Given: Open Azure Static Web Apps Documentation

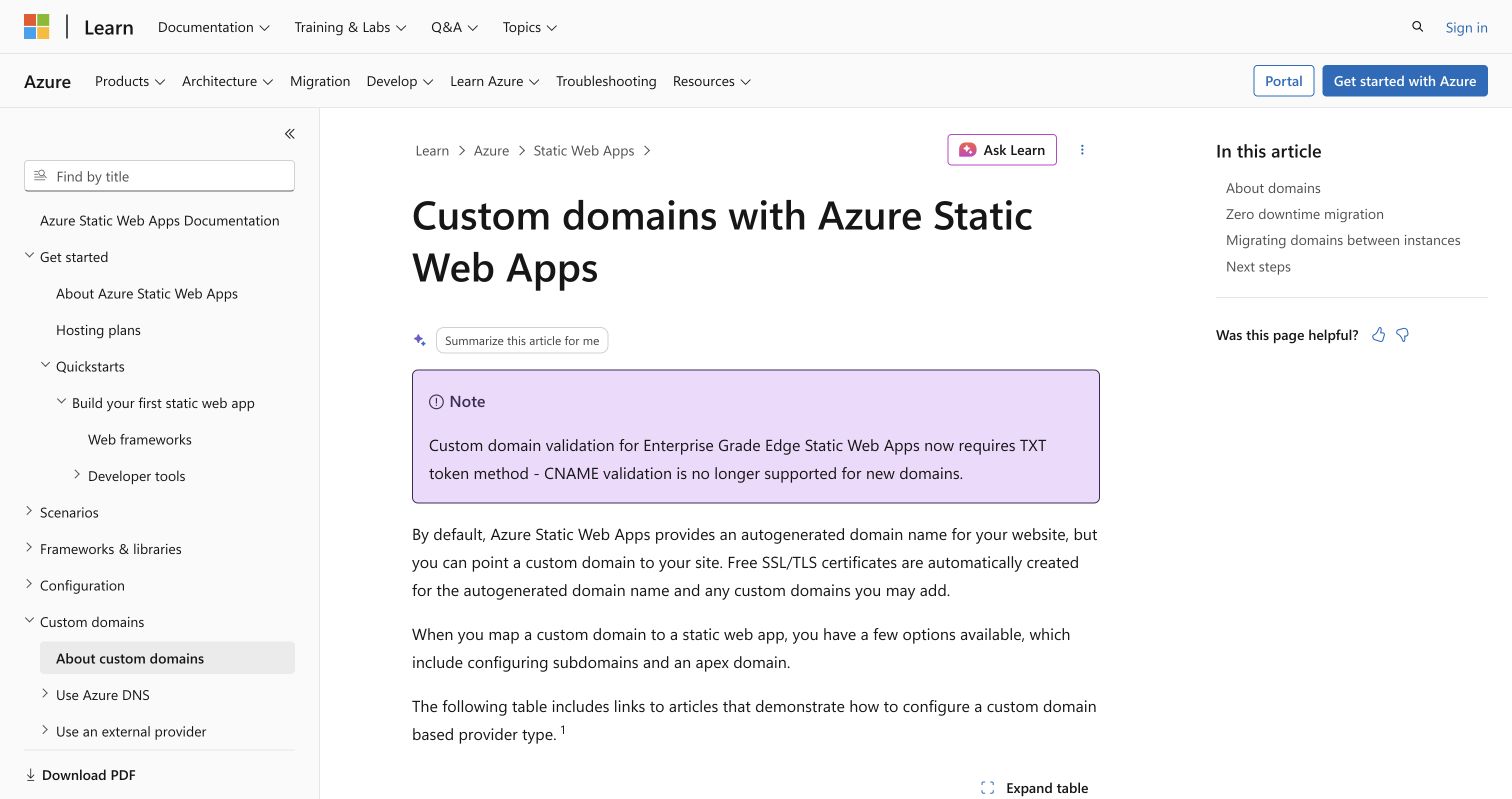Looking at the screenshot, I should pos(160,221).
